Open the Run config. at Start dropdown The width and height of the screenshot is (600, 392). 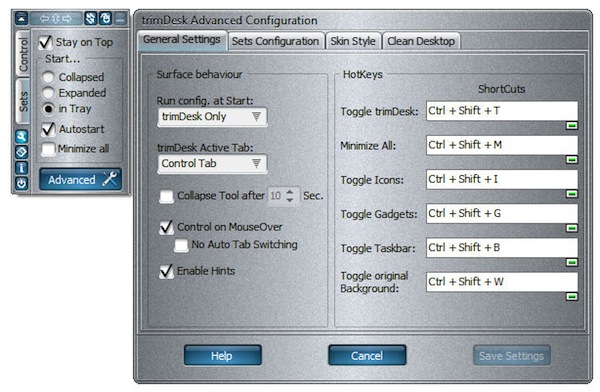point(212,117)
